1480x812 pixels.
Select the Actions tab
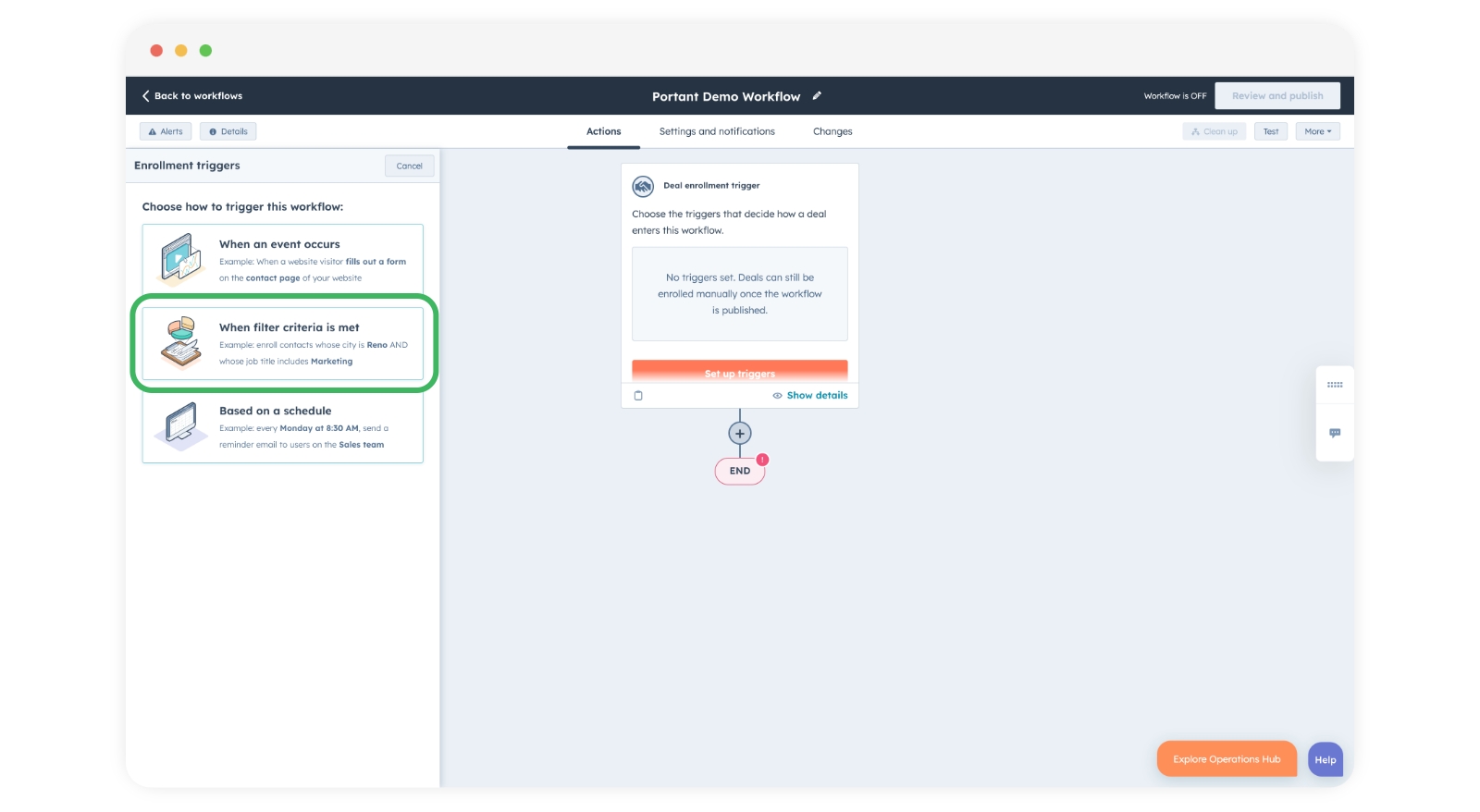point(603,131)
